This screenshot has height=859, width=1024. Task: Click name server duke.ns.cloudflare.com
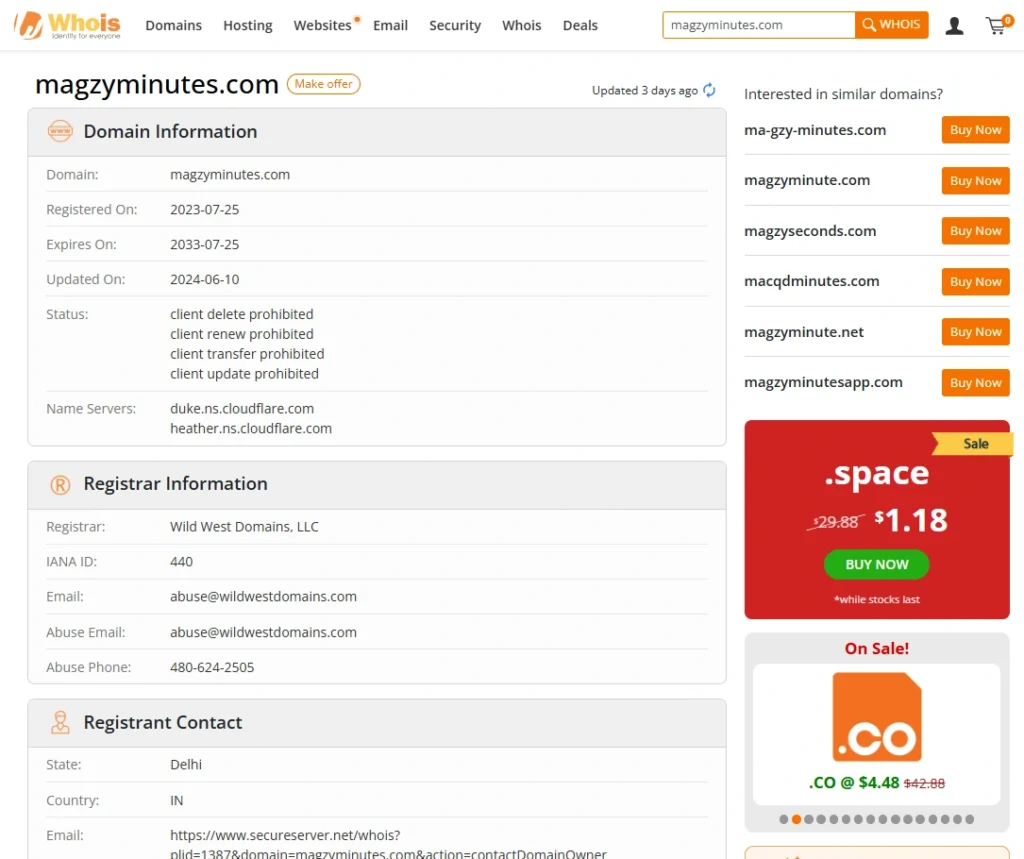pyautogui.click(x=242, y=408)
